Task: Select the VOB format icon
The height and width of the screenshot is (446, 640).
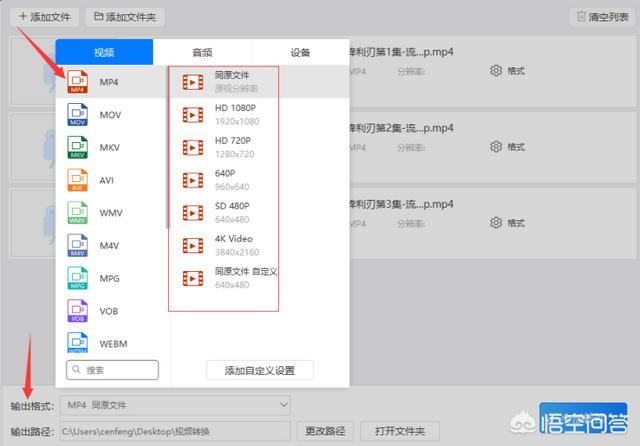Action: pos(78,311)
